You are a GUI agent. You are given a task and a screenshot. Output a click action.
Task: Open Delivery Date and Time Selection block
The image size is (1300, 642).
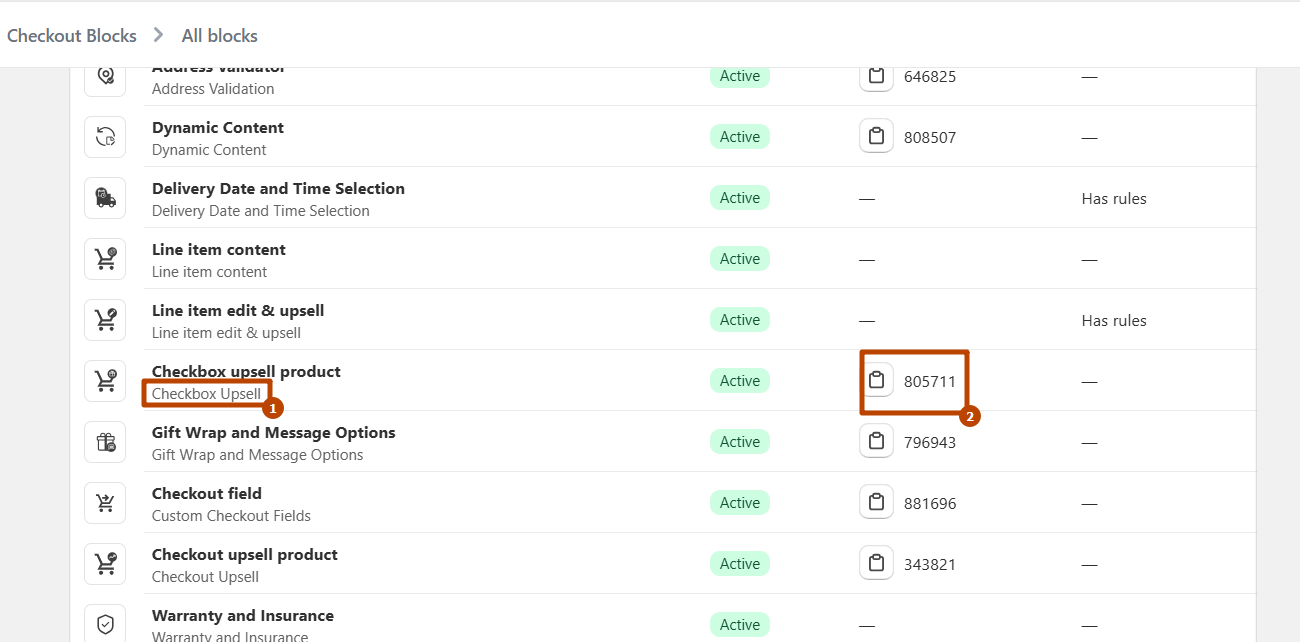[278, 189]
